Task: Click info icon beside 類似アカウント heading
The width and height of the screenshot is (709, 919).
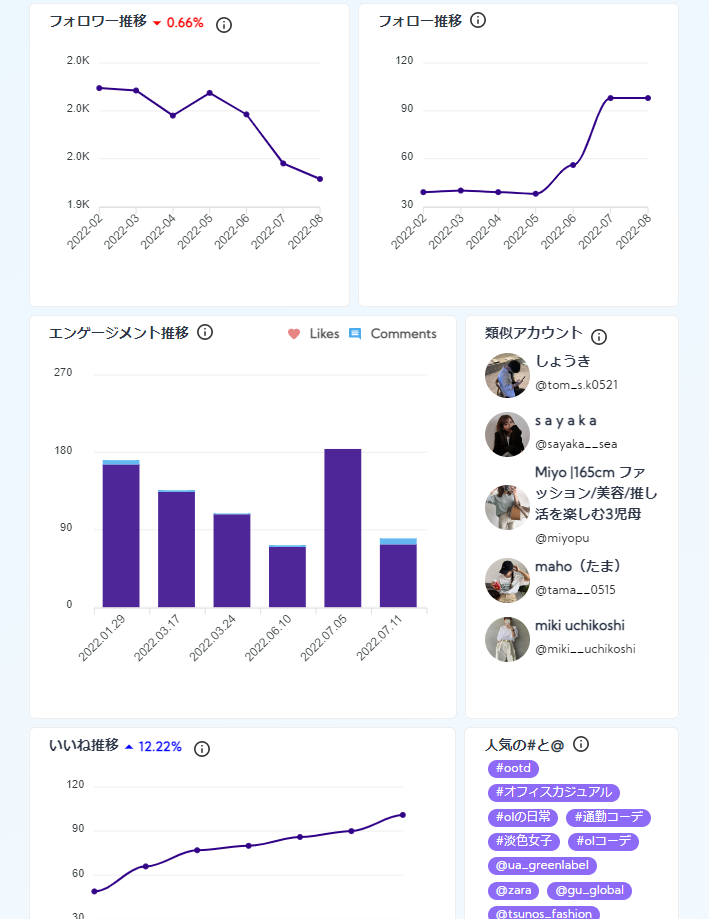Action: tap(599, 337)
